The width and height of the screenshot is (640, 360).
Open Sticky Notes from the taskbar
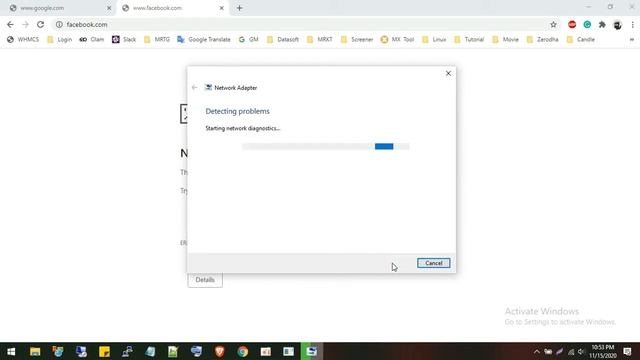(x=104, y=351)
